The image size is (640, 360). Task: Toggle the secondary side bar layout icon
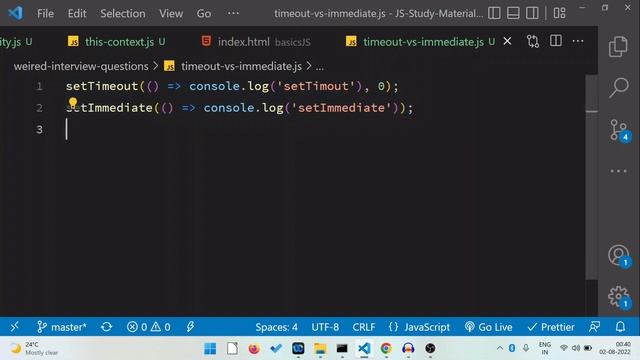coord(532,13)
